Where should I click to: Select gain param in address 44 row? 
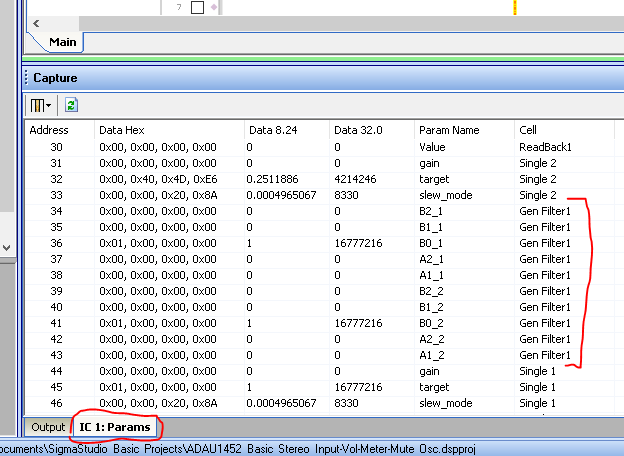(429, 371)
